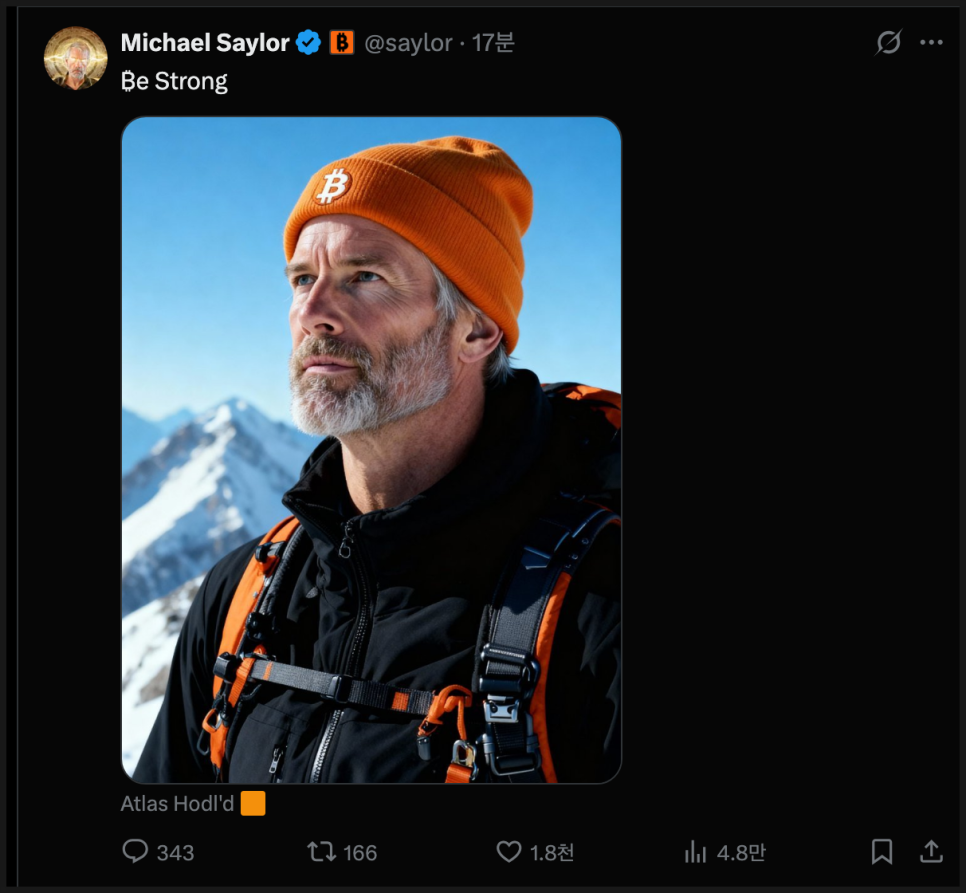966x893 pixels.
Task: Click the 1.8천 like count
Action: tap(552, 852)
